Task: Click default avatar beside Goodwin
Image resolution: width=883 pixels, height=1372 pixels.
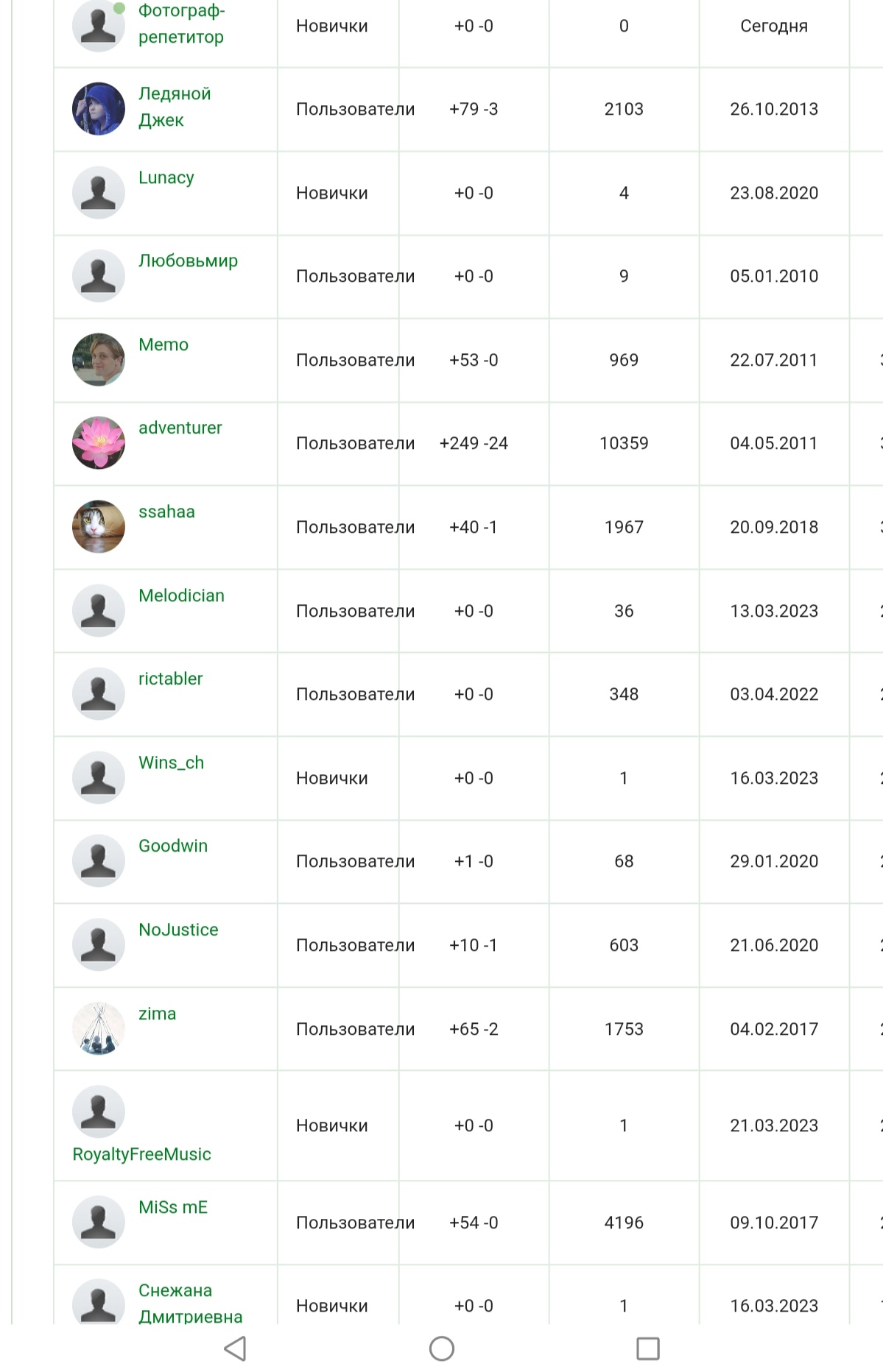Action: [x=99, y=861]
